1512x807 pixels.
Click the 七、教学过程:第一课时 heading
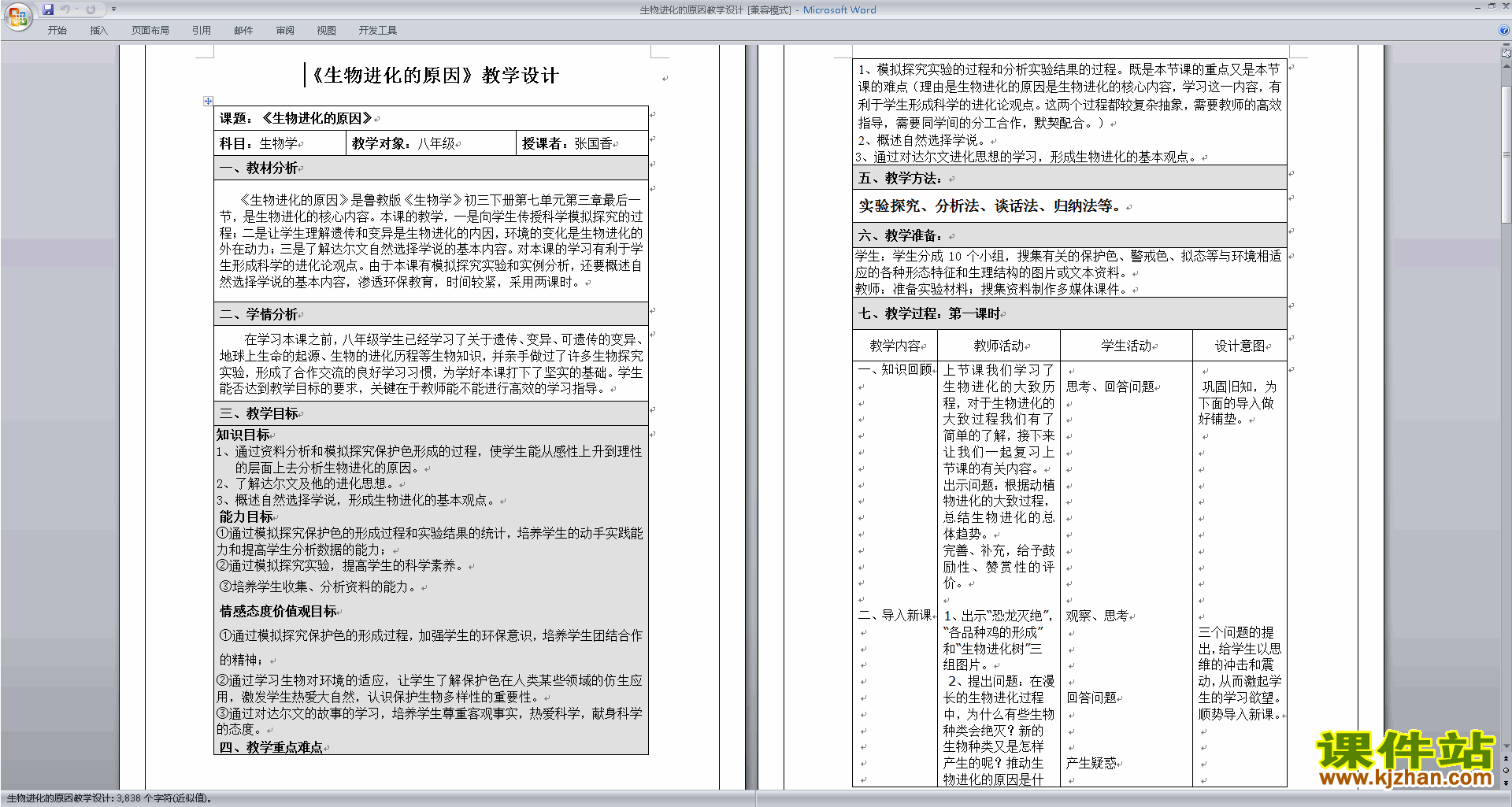(929, 313)
